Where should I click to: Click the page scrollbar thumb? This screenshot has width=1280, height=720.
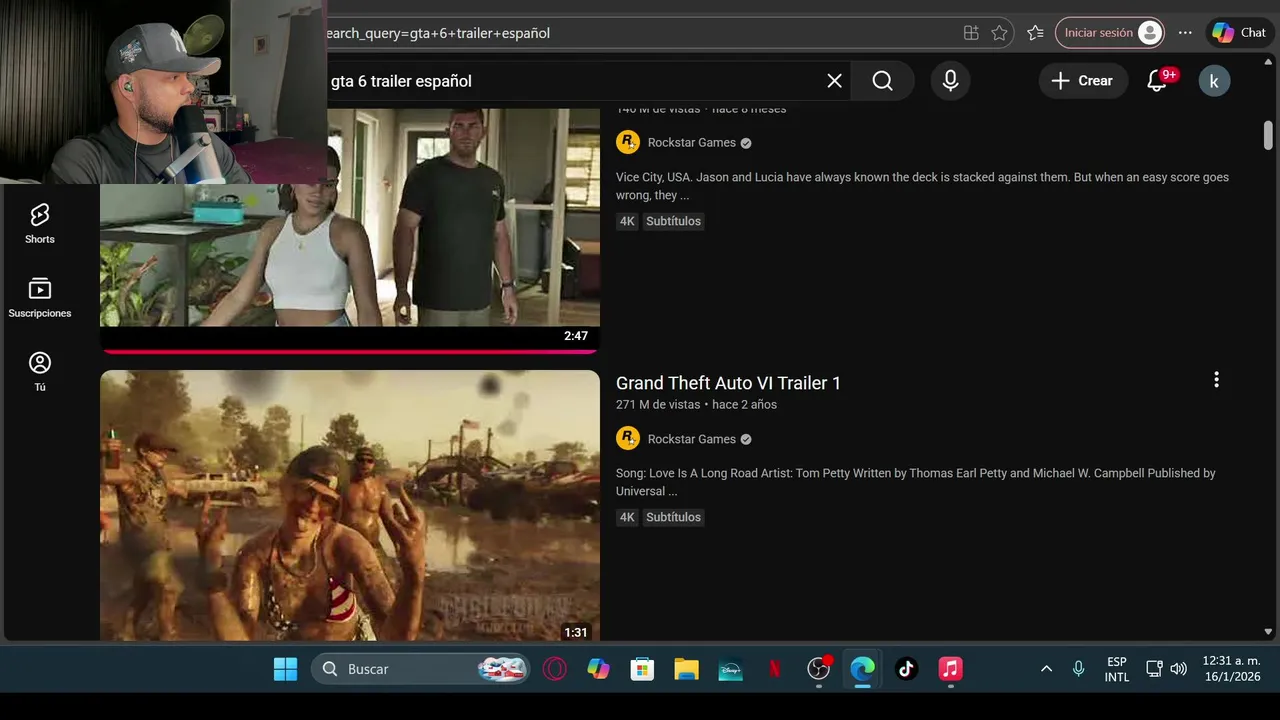pyautogui.click(x=1268, y=135)
